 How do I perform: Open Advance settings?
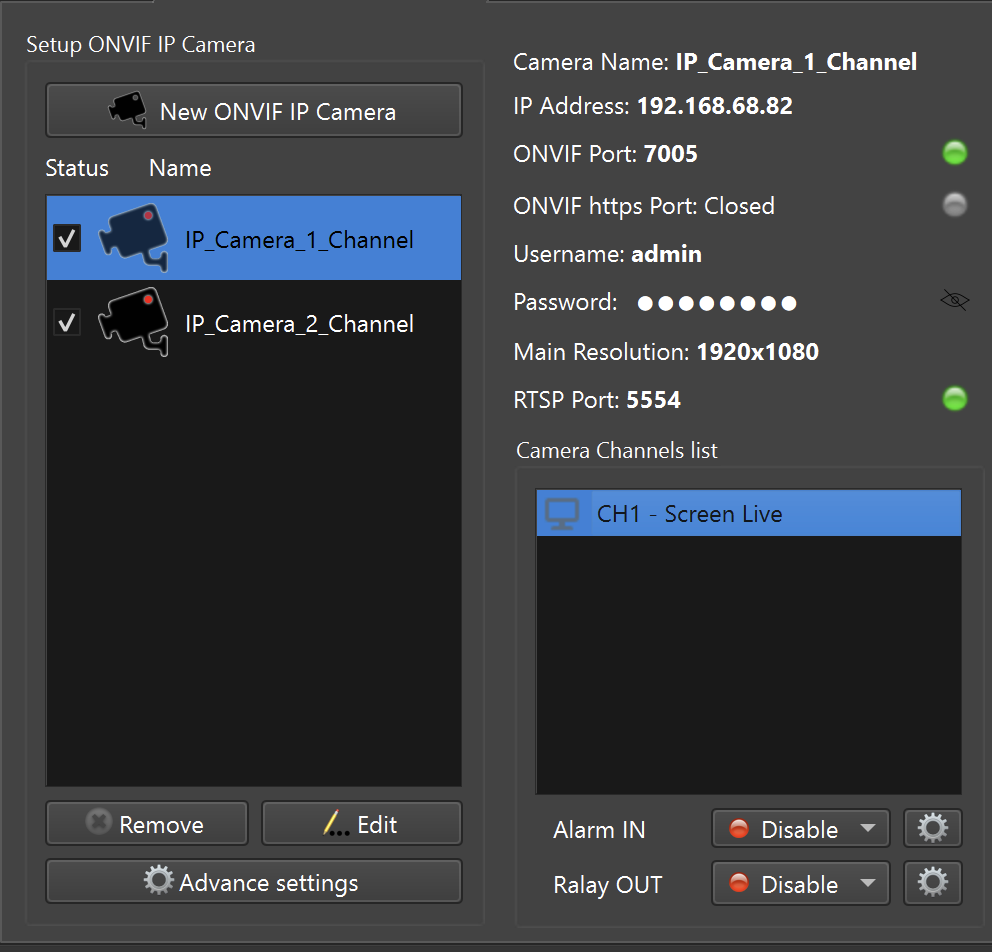253,882
